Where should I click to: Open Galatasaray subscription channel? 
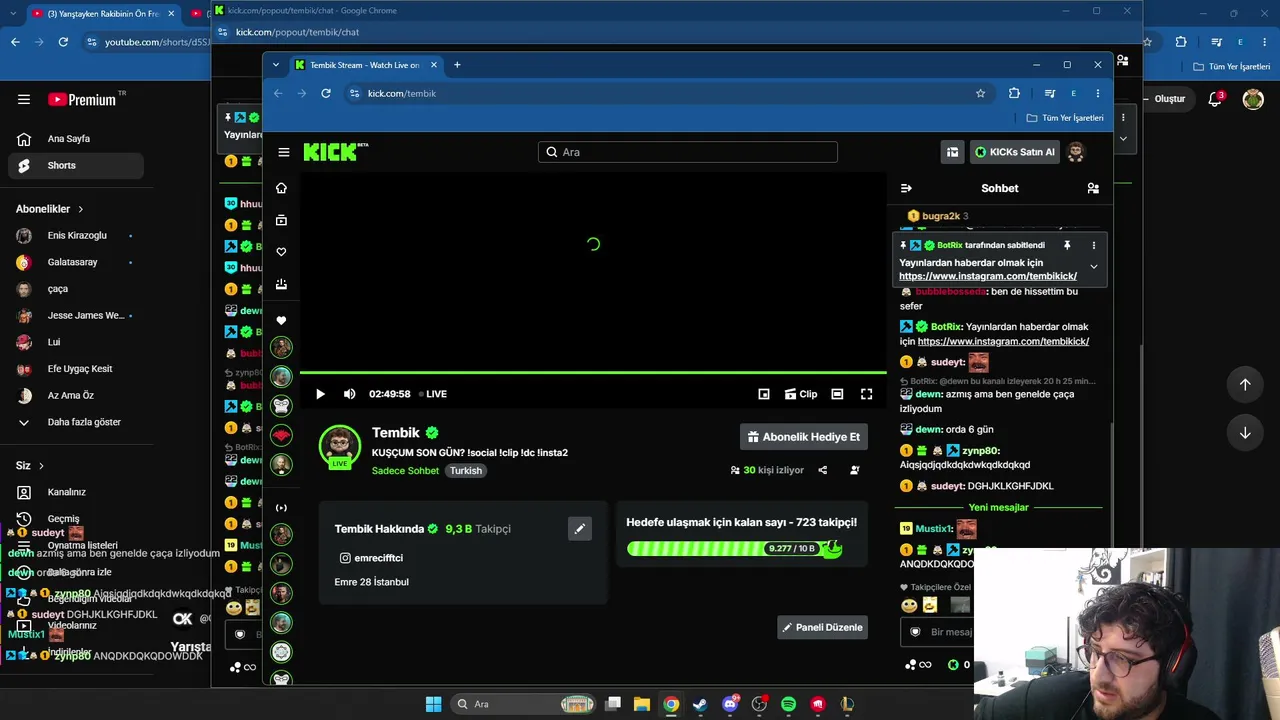(x=76, y=262)
